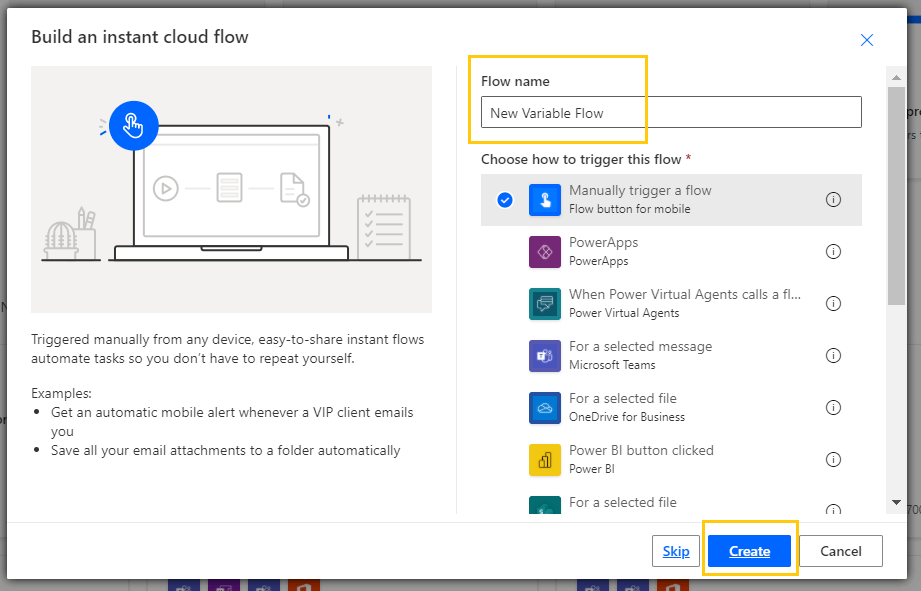
Task: Click the Power Virtual Agents trigger icon
Action: click(545, 304)
